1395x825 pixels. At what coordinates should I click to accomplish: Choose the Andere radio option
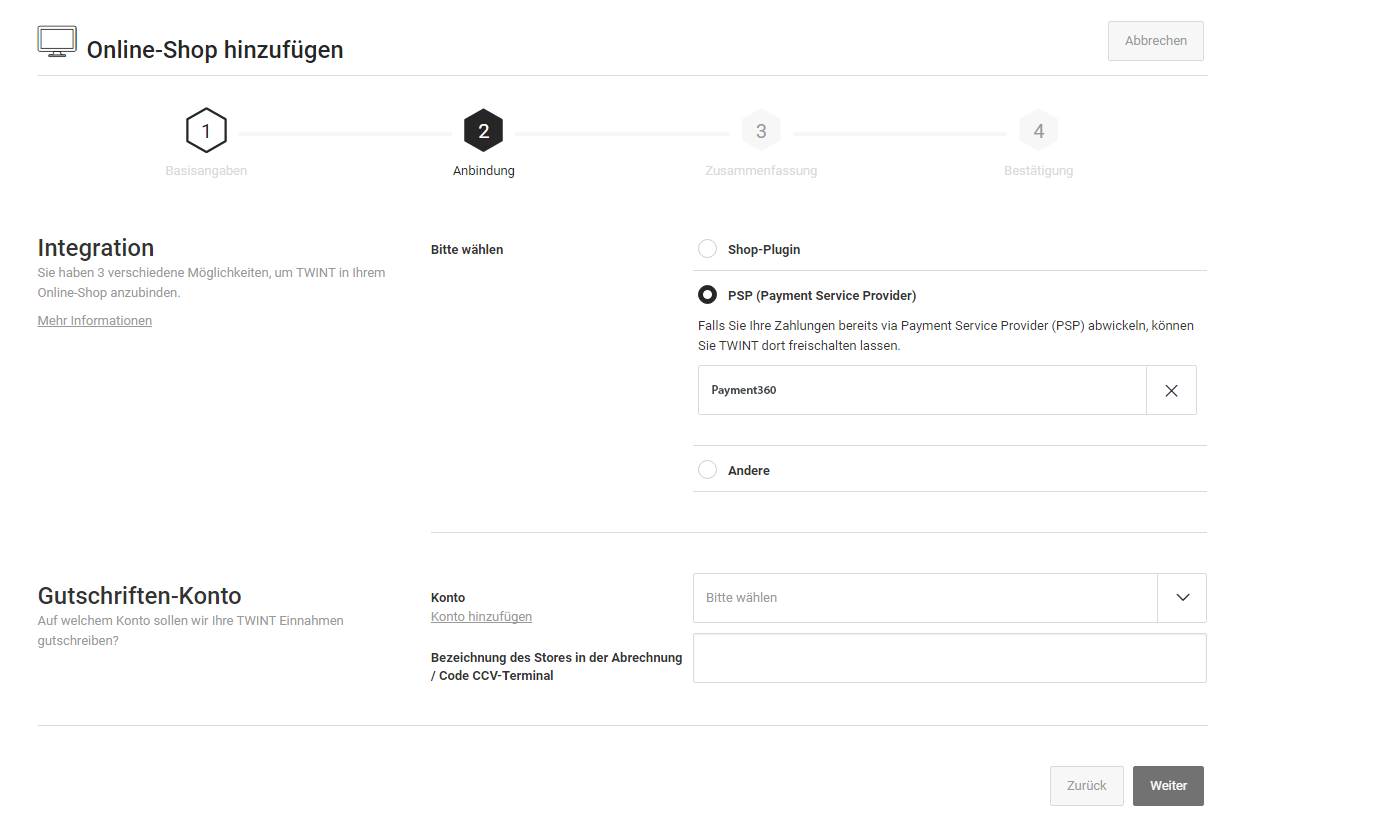[x=707, y=470]
